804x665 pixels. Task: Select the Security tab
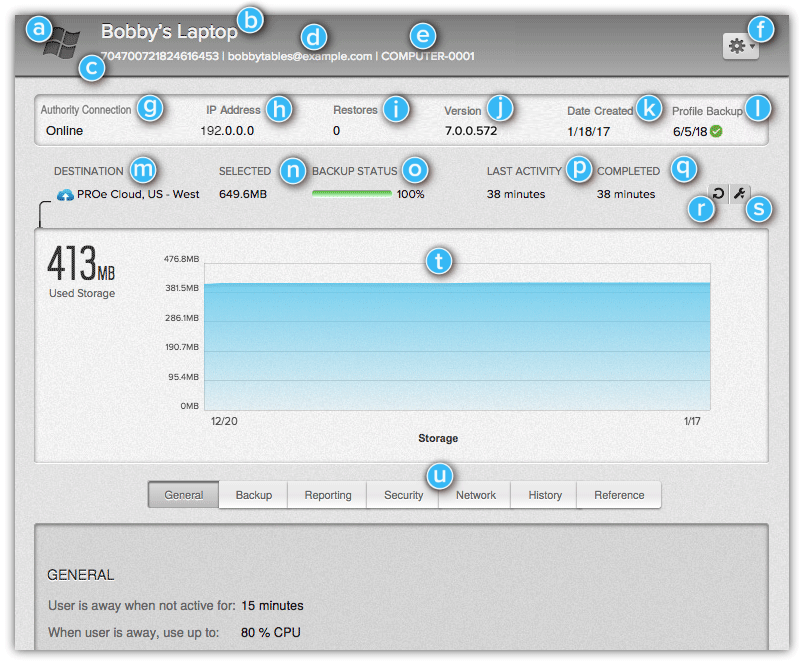point(402,495)
